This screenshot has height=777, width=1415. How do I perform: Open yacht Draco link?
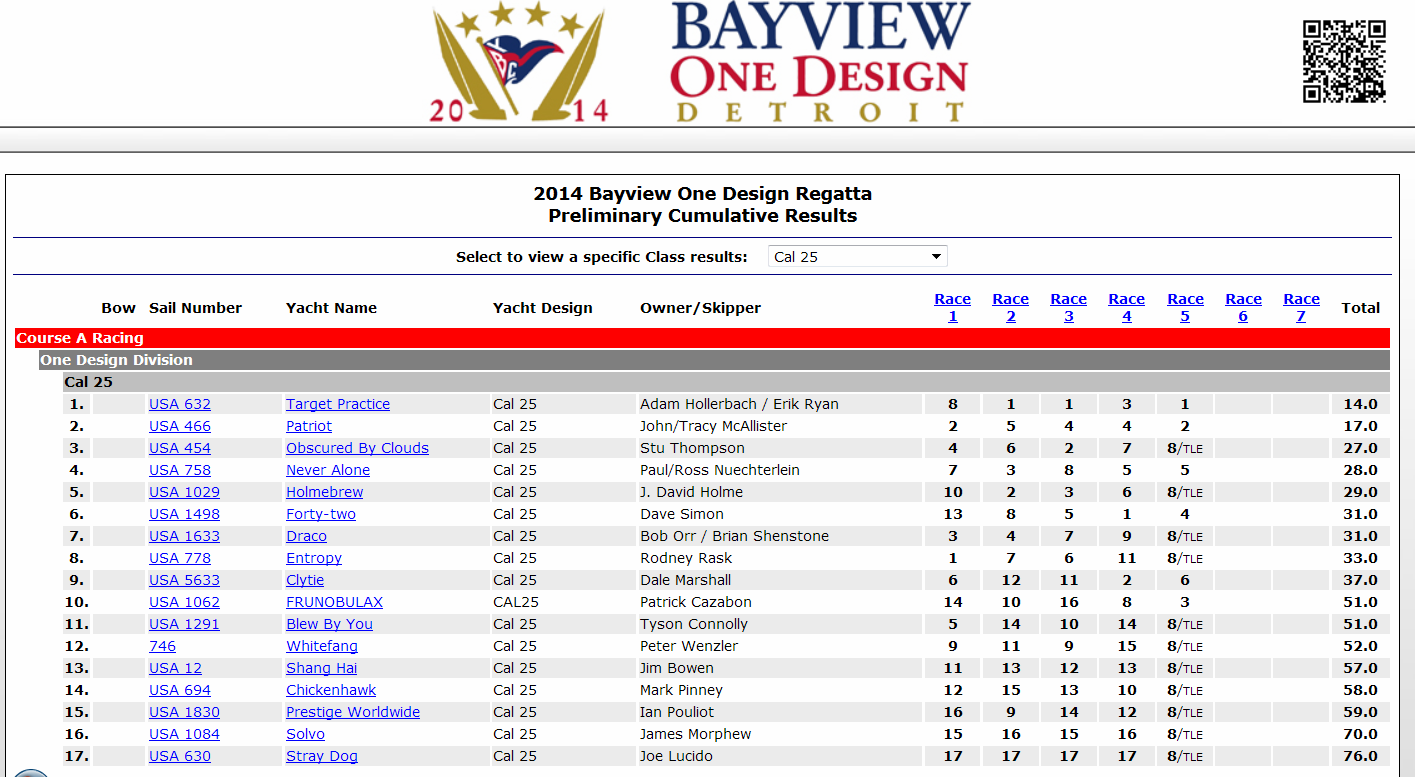coord(306,536)
